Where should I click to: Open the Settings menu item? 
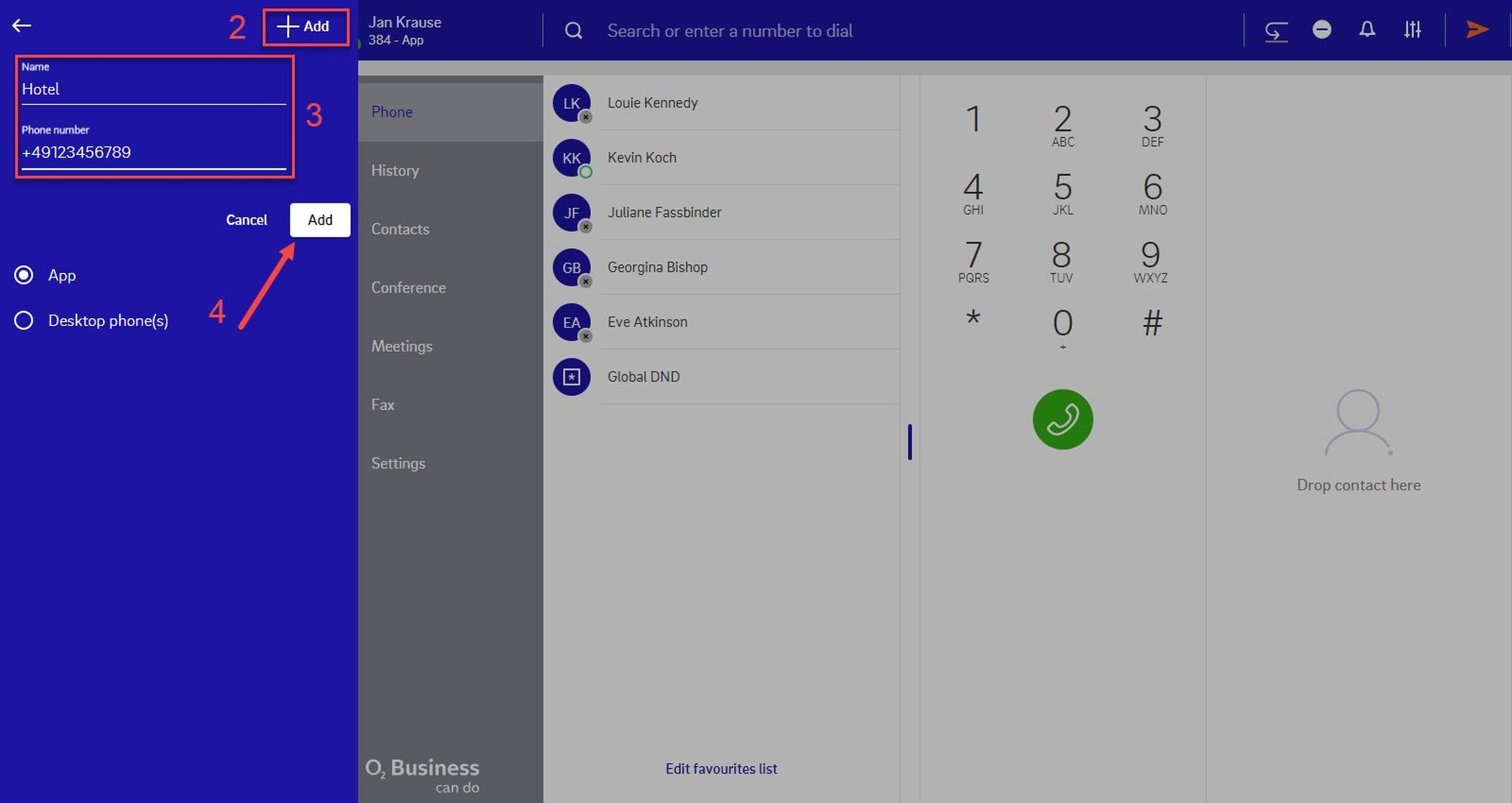point(398,463)
